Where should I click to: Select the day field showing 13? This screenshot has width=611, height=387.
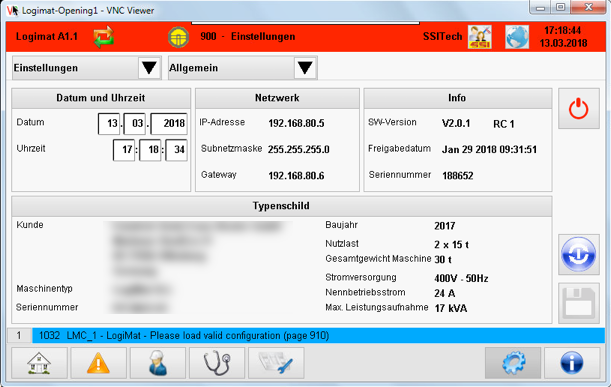(x=109, y=124)
